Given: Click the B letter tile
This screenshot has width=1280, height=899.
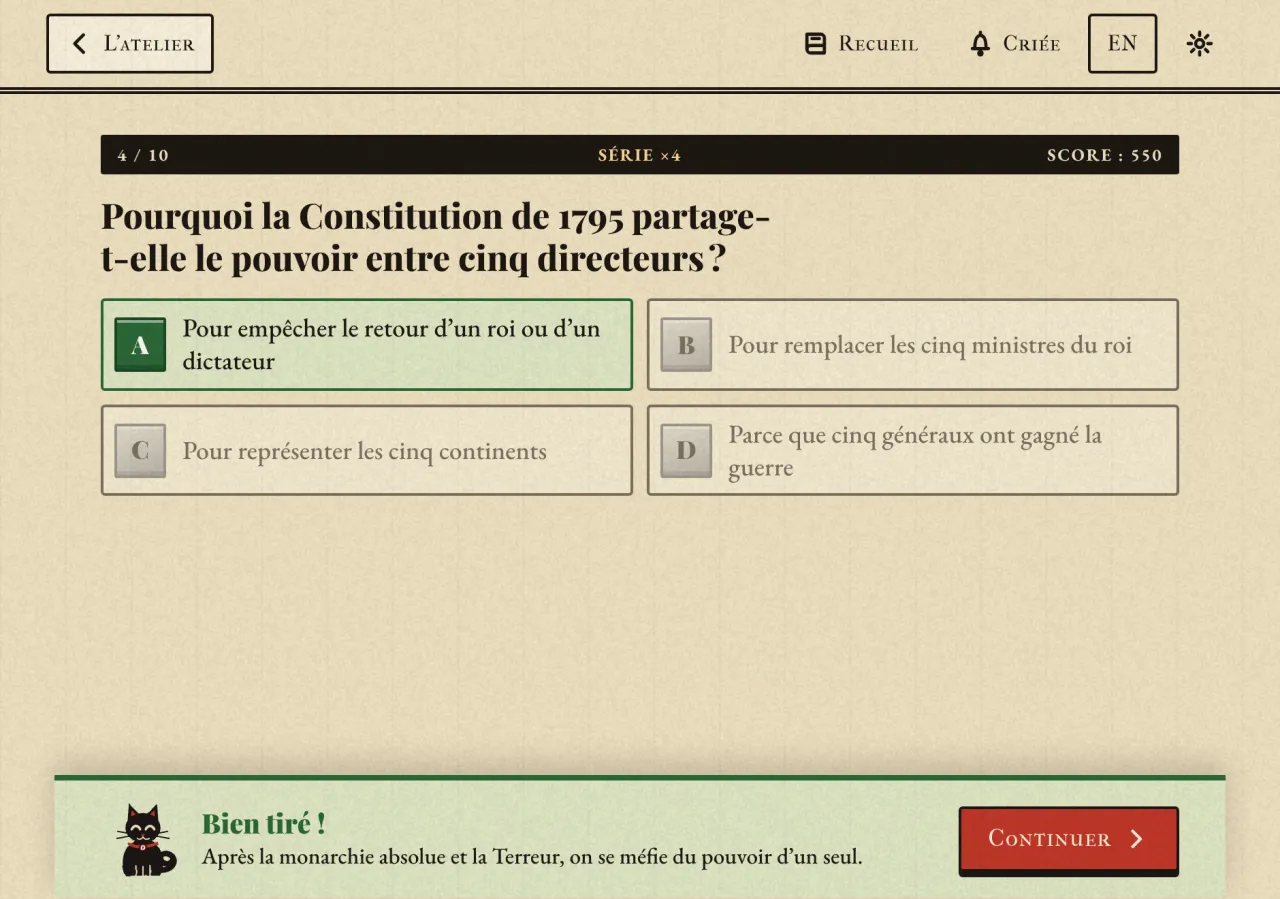Looking at the screenshot, I should coord(686,345).
